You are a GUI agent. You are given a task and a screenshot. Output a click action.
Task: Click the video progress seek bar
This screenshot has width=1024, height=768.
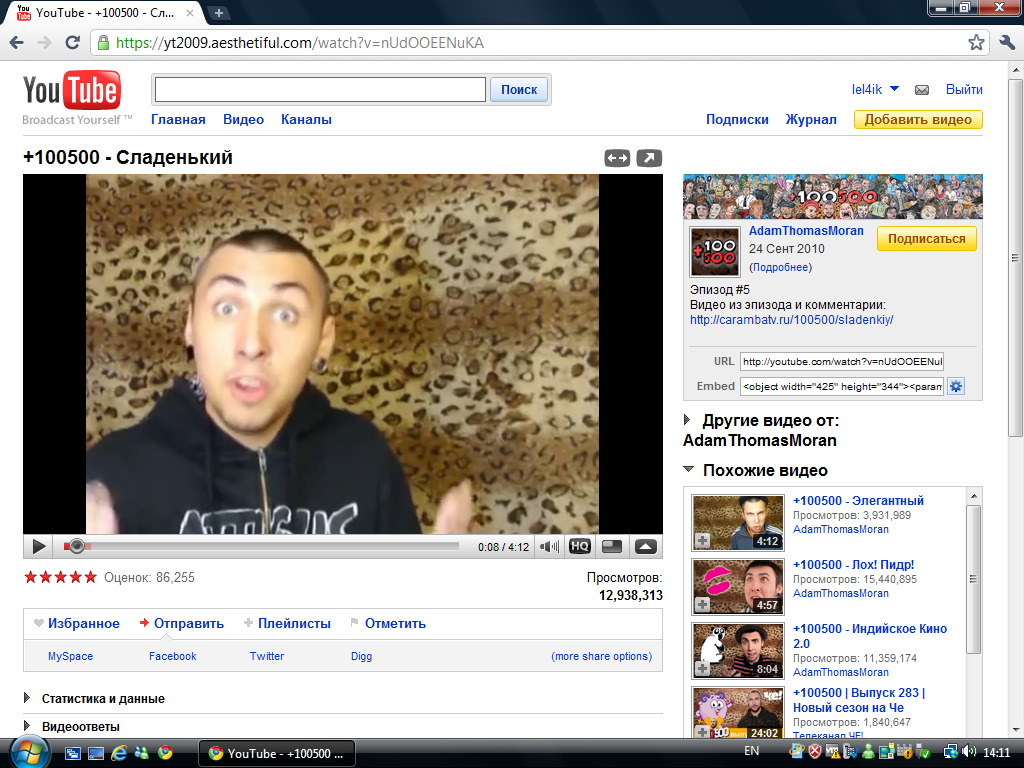pos(261,546)
